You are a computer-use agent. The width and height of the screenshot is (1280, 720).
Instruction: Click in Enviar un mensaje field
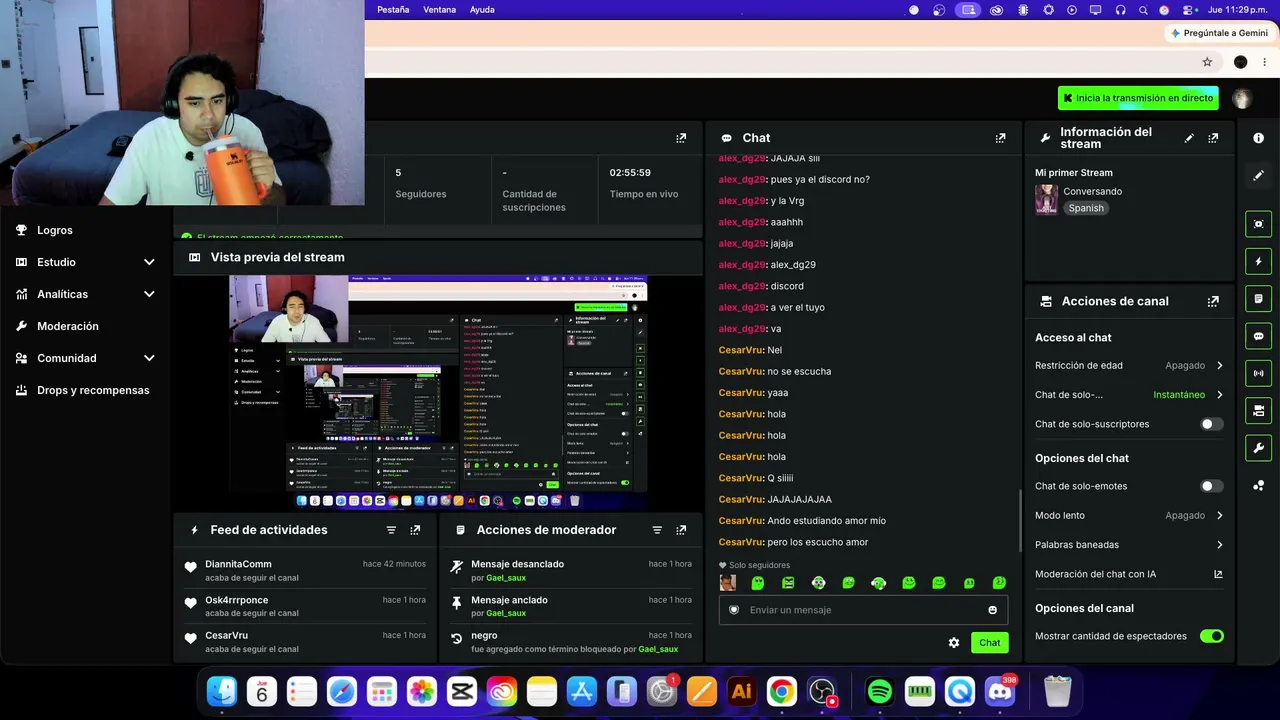tap(865, 610)
